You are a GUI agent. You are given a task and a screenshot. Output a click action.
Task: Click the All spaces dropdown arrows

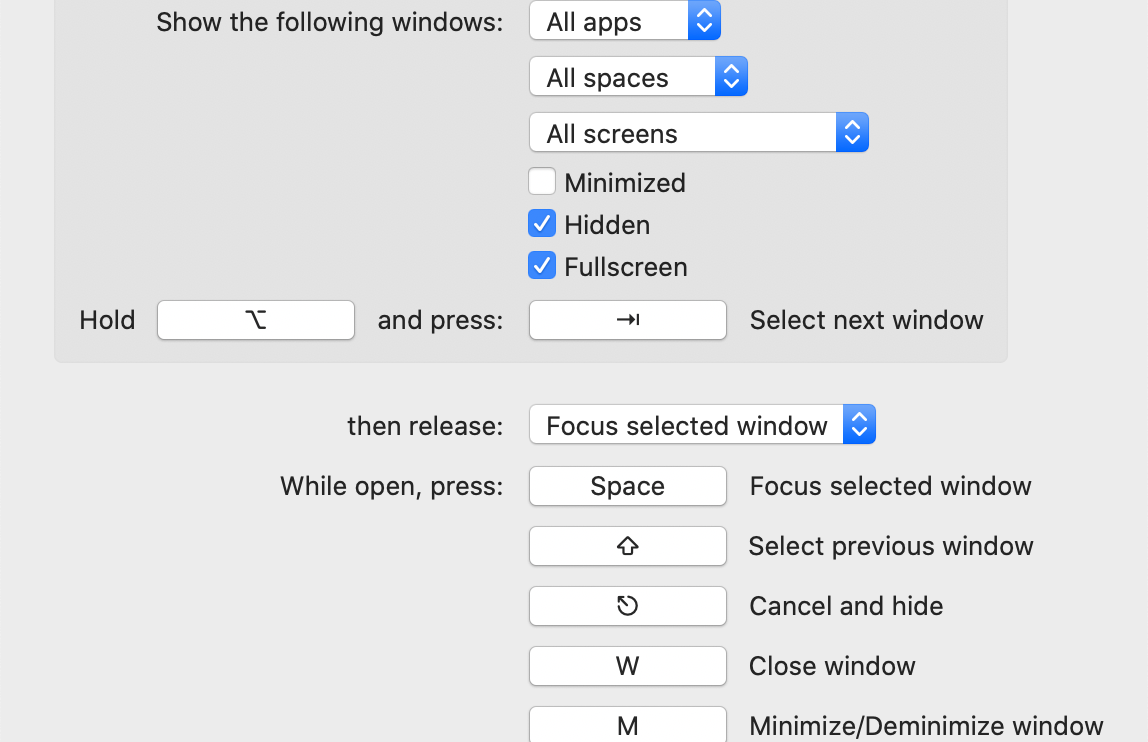(731, 78)
